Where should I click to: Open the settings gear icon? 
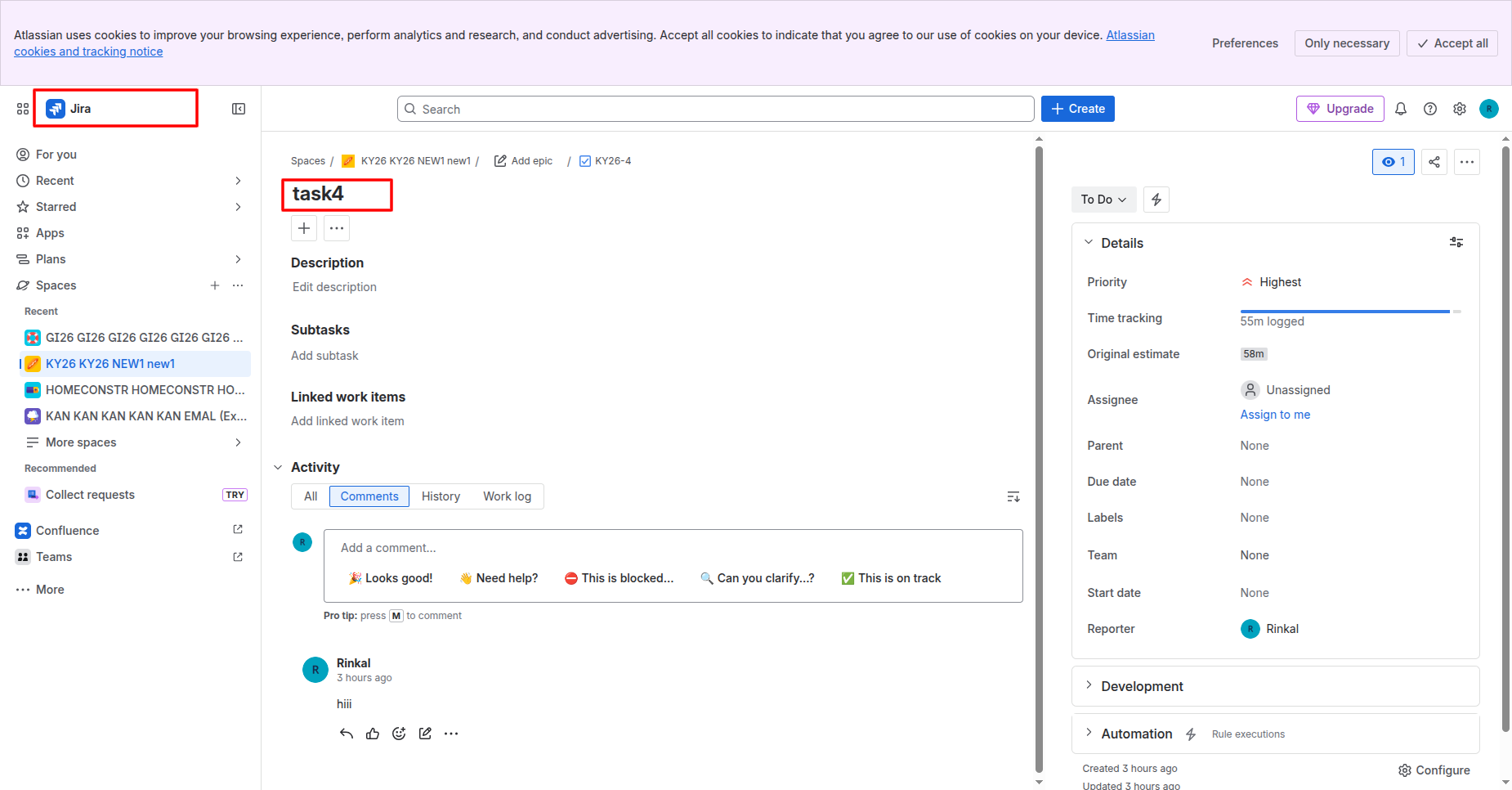click(x=1460, y=109)
